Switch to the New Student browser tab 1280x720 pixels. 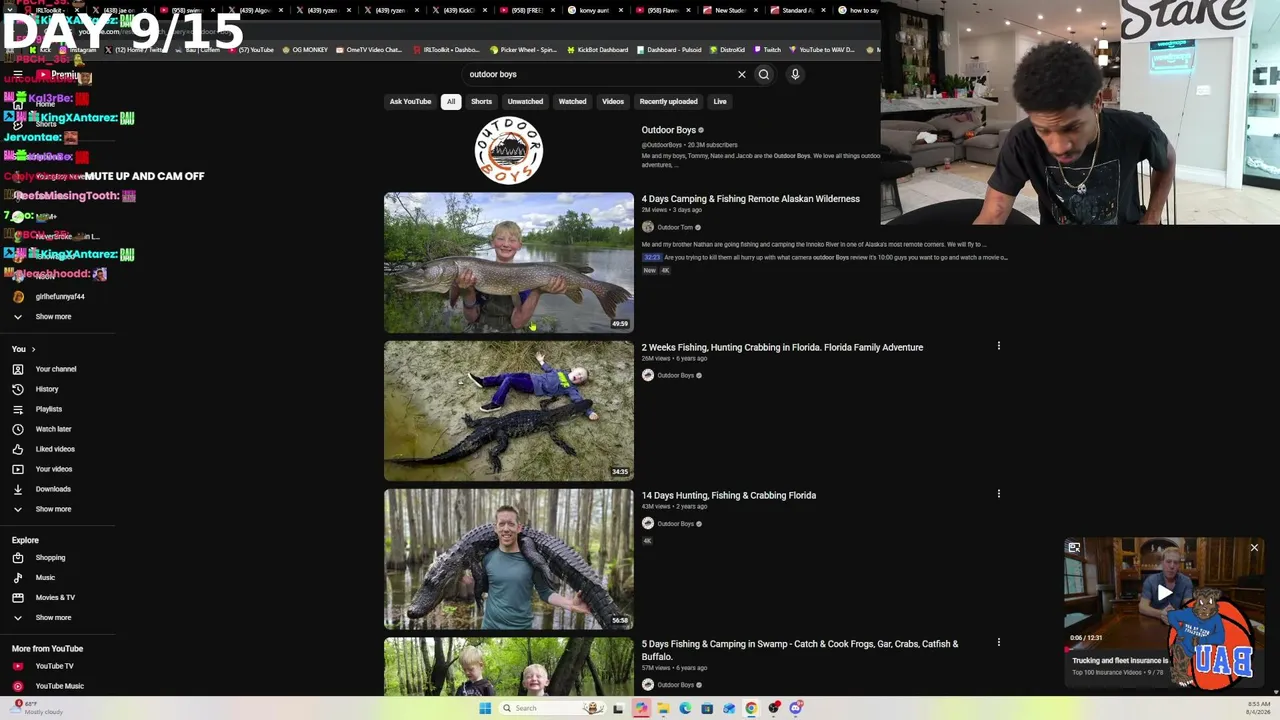[729, 10]
